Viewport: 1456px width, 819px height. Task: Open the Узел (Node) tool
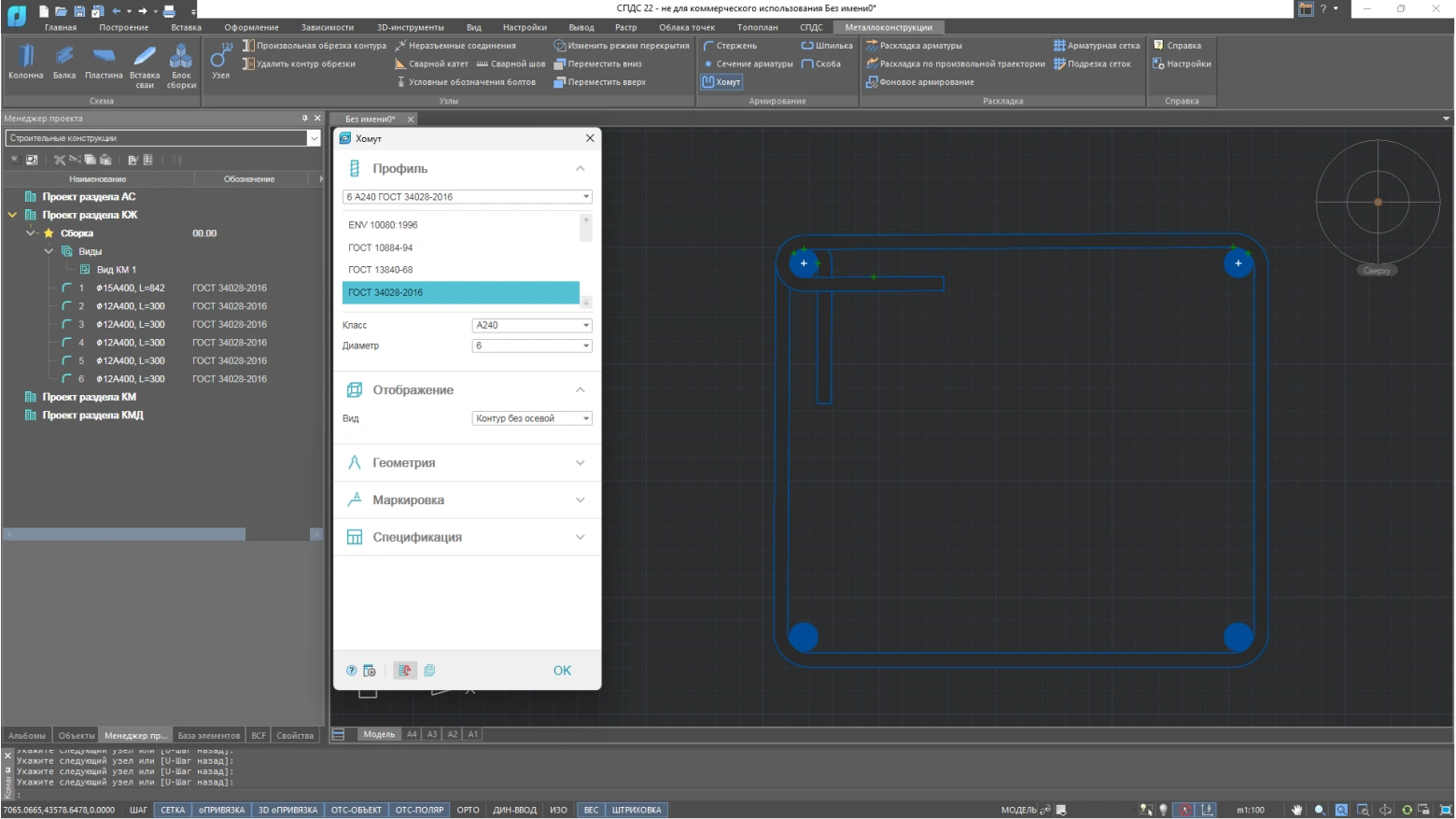(x=220, y=62)
